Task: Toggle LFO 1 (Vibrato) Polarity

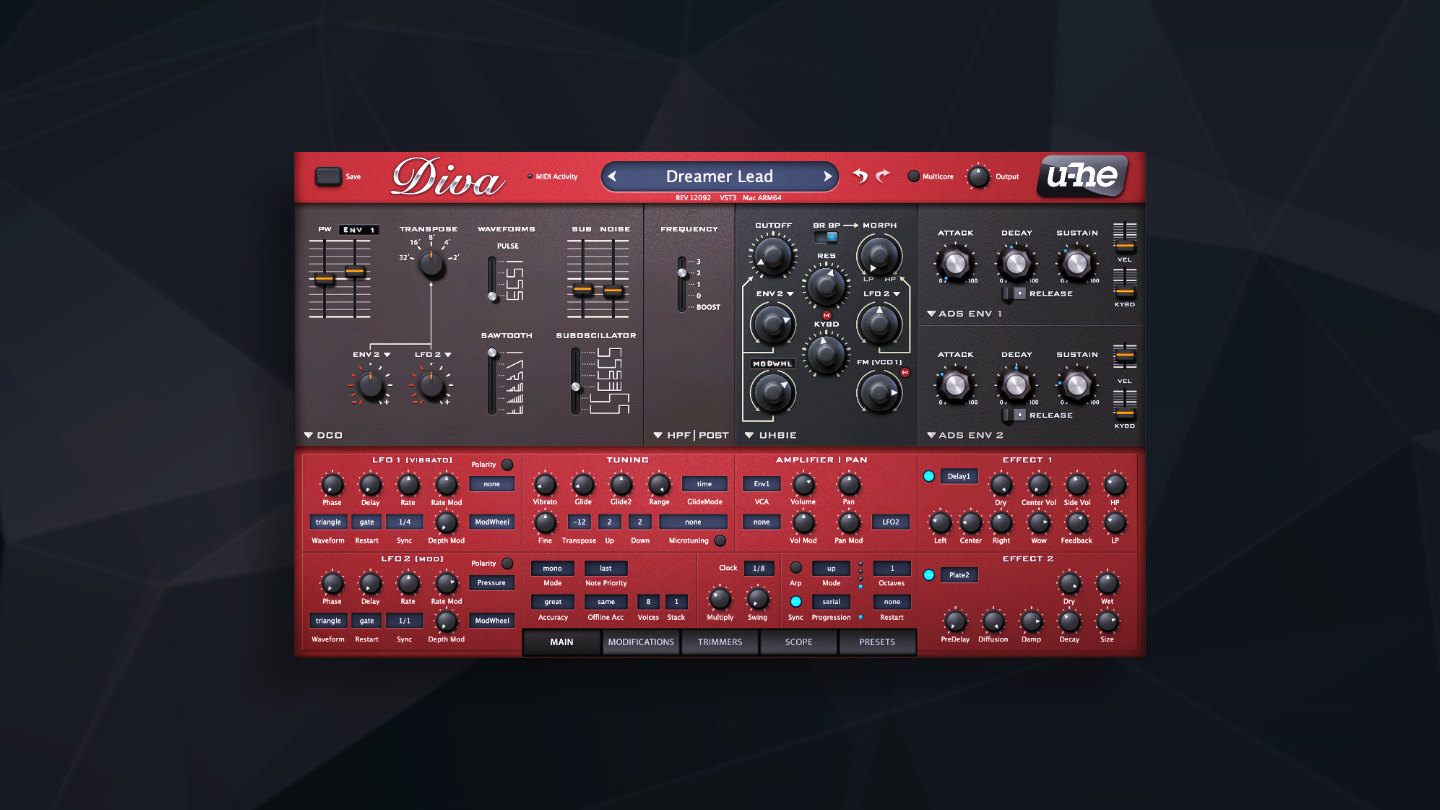Action: (507, 465)
